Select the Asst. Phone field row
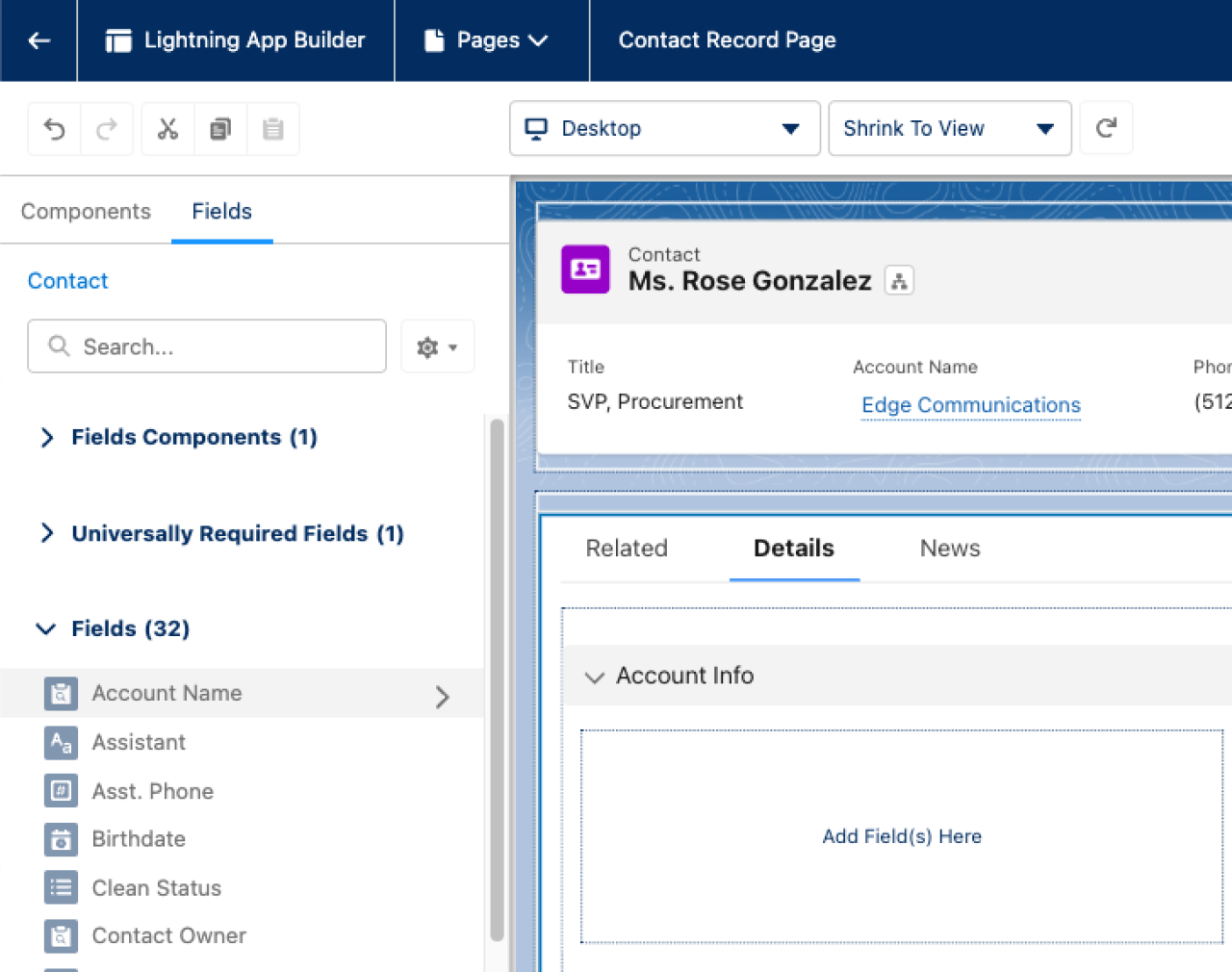This screenshot has width=1232, height=972. tap(241, 791)
